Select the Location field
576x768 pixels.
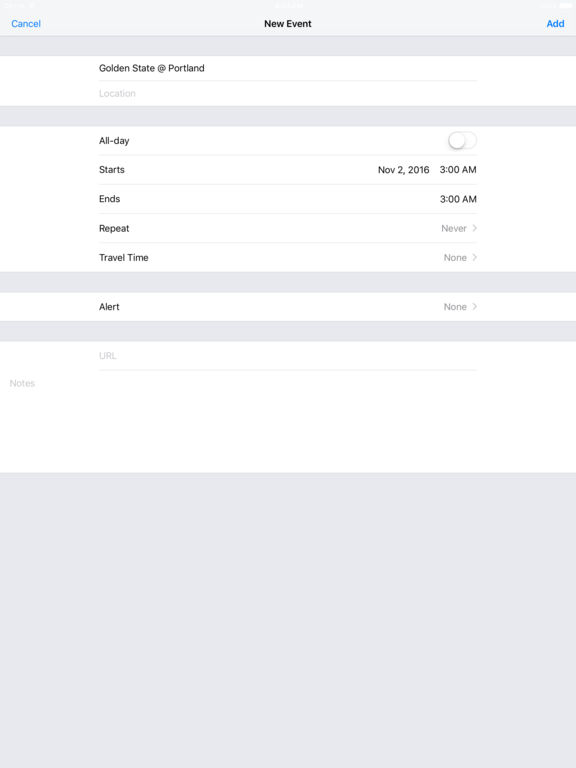tap(288, 93)
